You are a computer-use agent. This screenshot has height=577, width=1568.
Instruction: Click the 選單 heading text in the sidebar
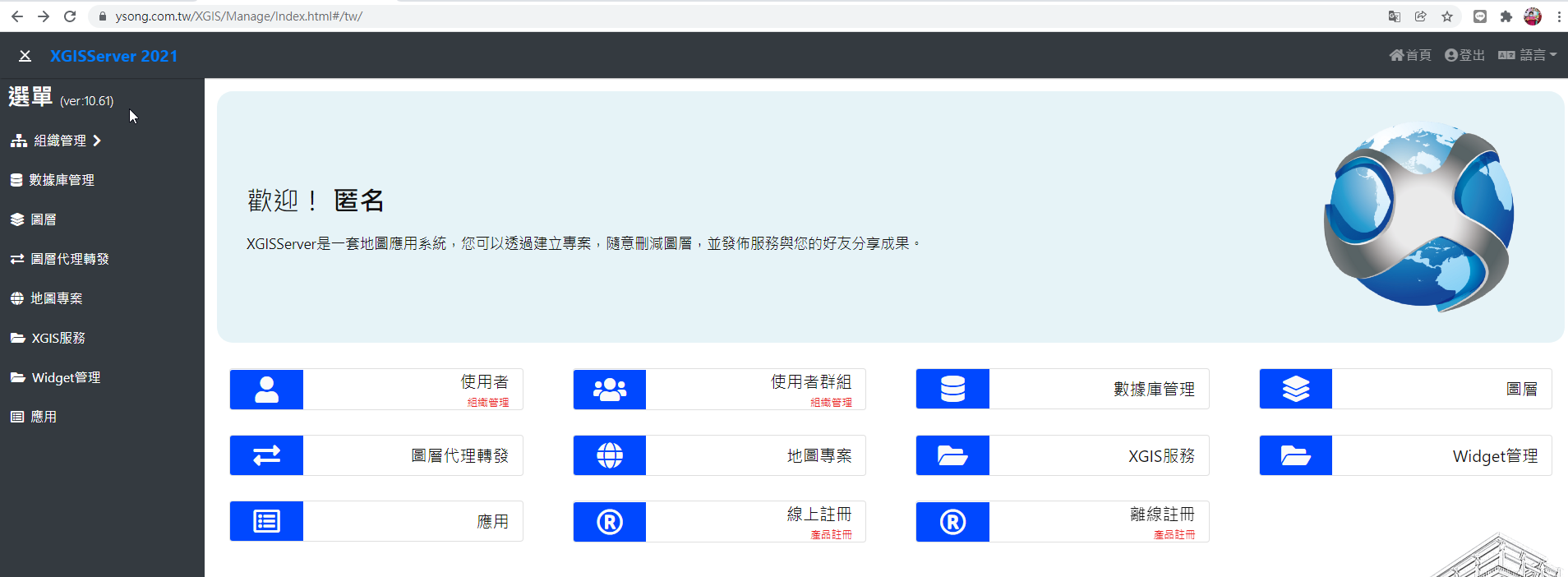pyautogui.click(x=30, y=97)
